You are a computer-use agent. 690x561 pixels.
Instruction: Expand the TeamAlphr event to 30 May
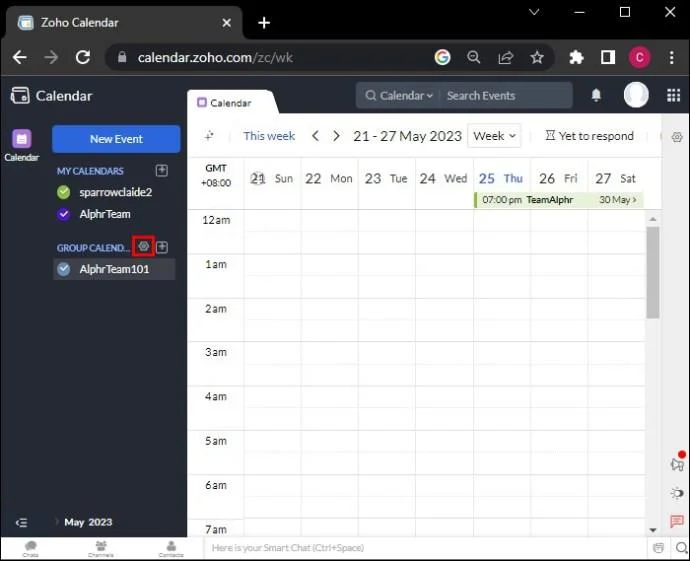pos(618,200)
